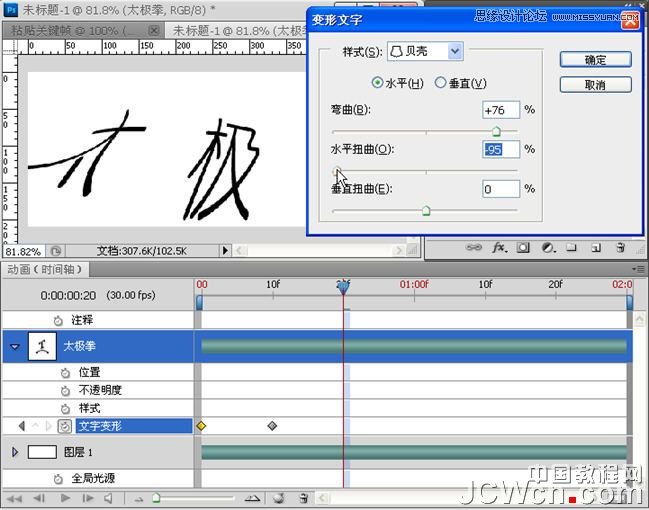Viewport: 649px width, 510px height.
Task: Delete layer with Layers panel trash icon
Action: pos(620,248)
